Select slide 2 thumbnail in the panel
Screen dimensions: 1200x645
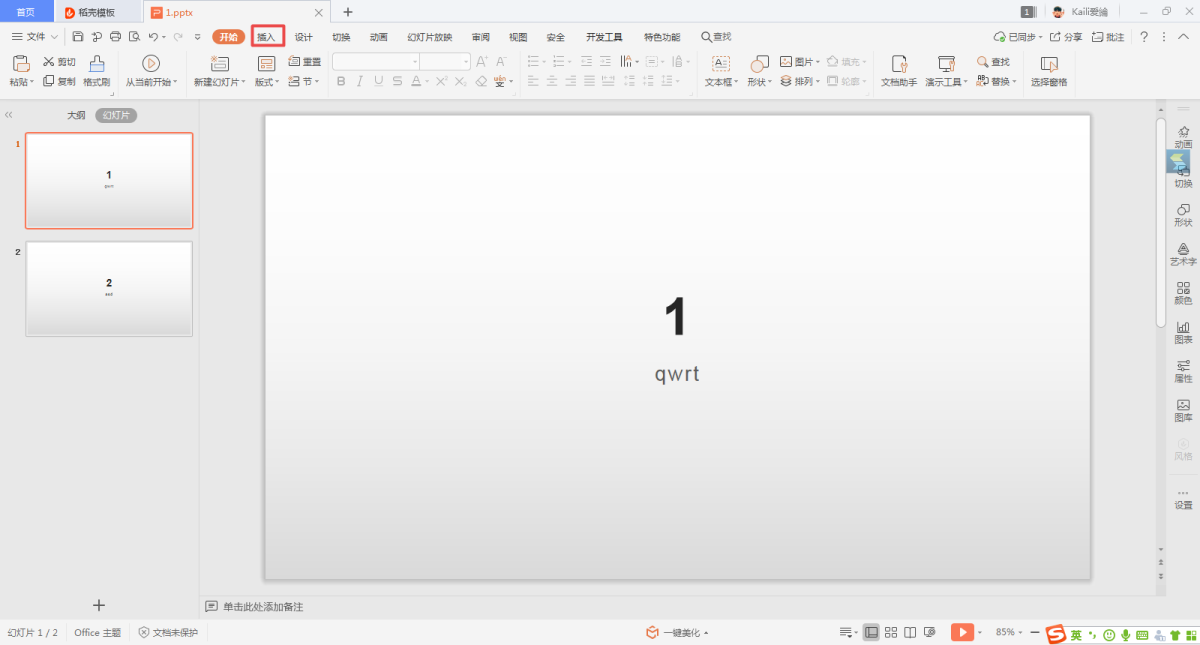[109, 288]
